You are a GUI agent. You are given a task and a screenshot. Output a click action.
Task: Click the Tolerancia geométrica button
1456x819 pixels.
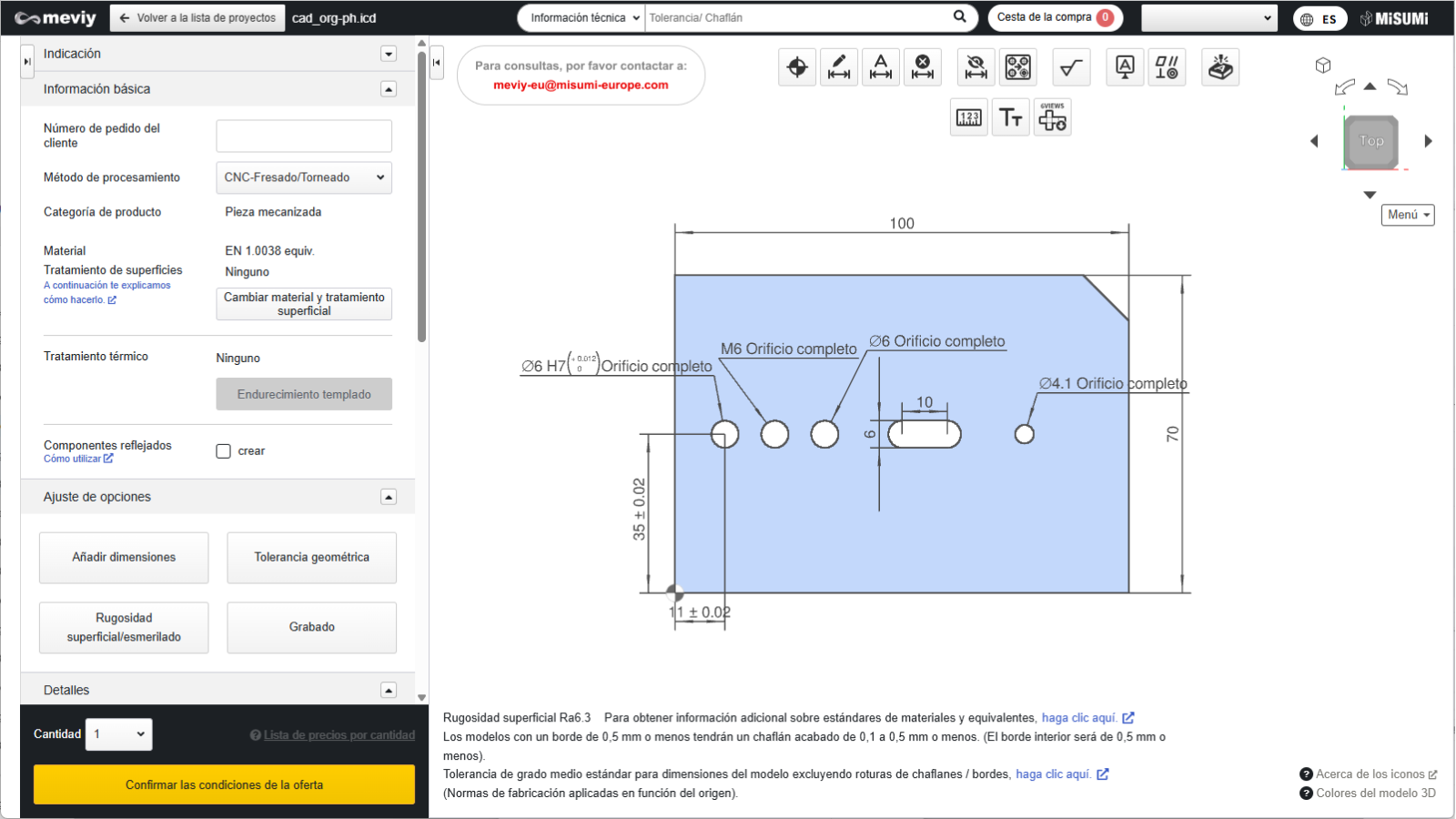[311, 558]
